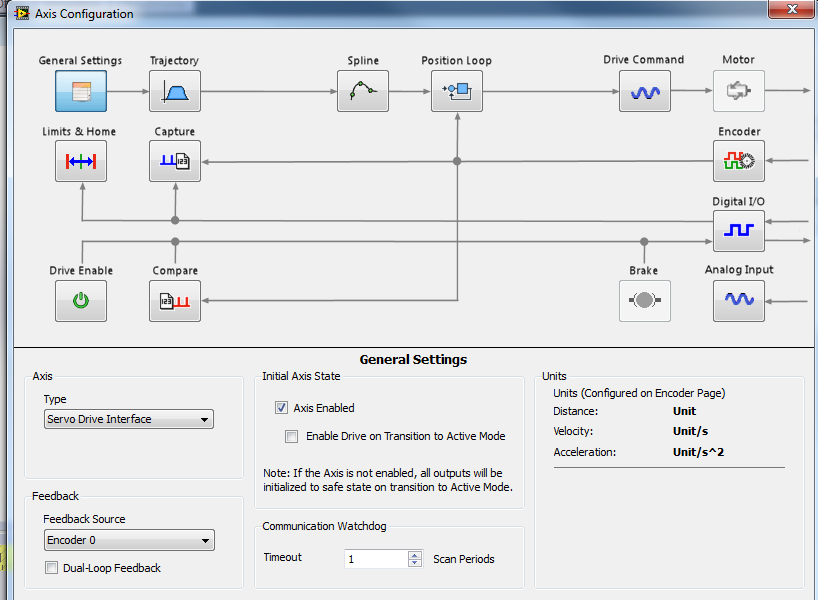Open the Analog Input settings

[x=738, y=300]
